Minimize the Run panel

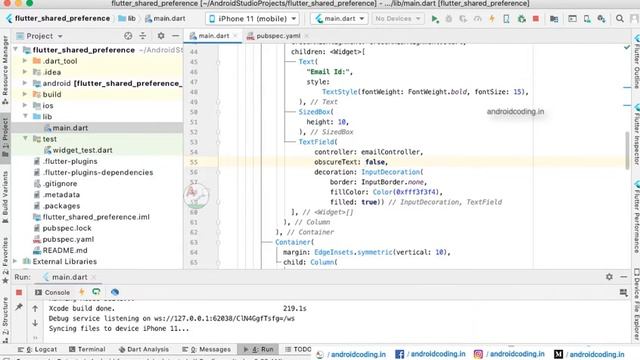tap(623, 277)
